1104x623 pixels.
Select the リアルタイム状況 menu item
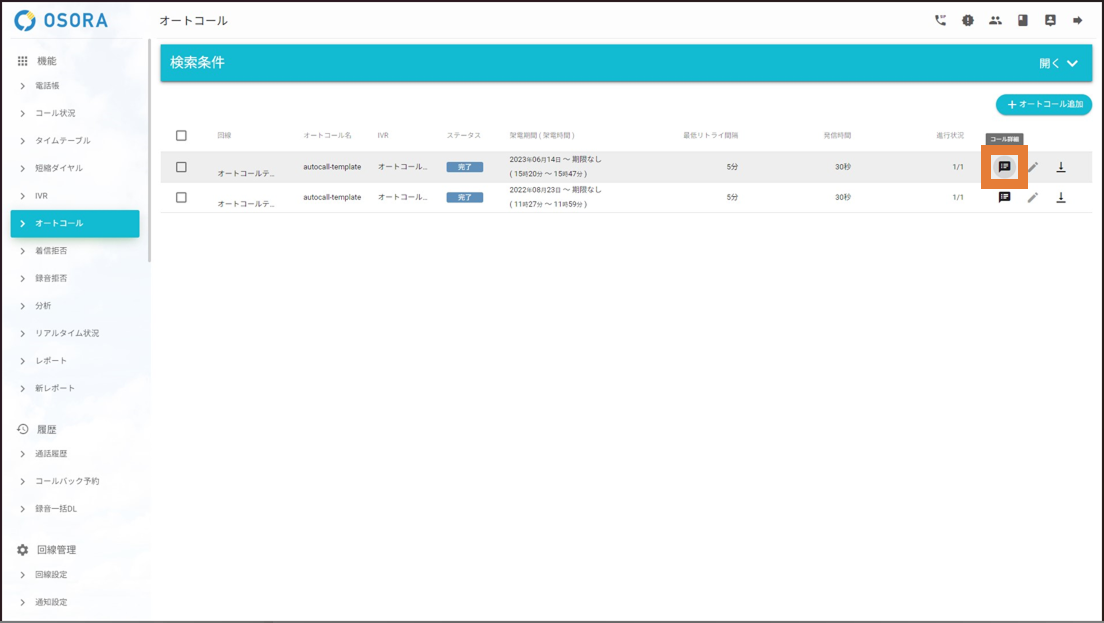point(67,333)
